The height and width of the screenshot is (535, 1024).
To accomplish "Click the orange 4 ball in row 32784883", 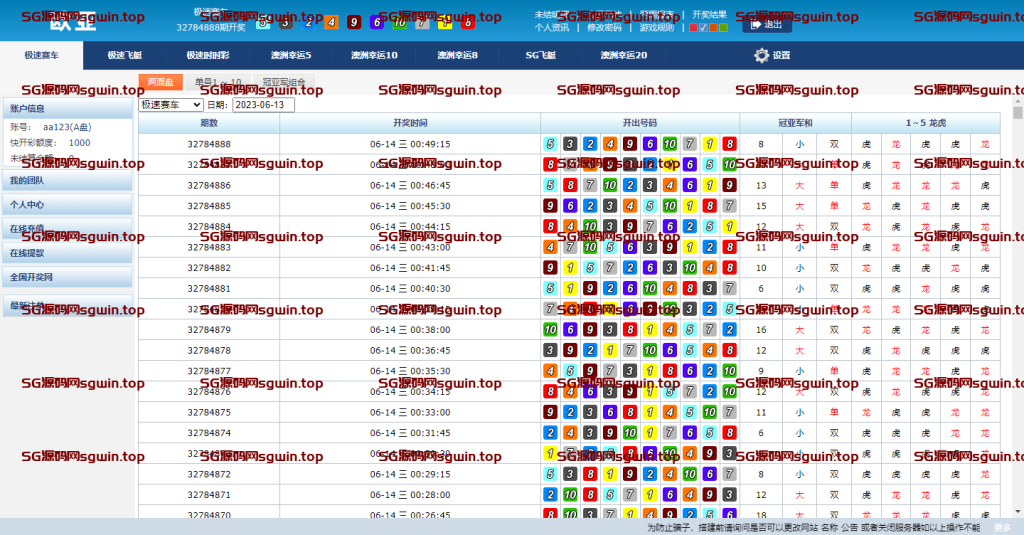I will [550, 247].
